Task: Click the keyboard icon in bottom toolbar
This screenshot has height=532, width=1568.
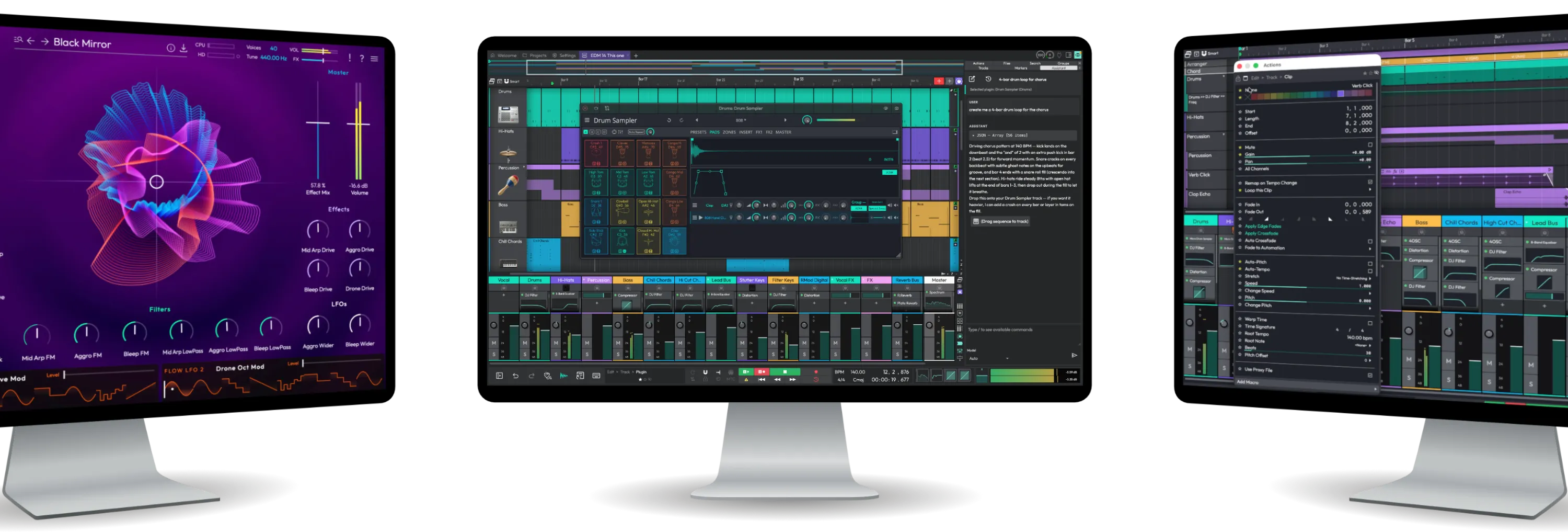Action: coord(596,376)
